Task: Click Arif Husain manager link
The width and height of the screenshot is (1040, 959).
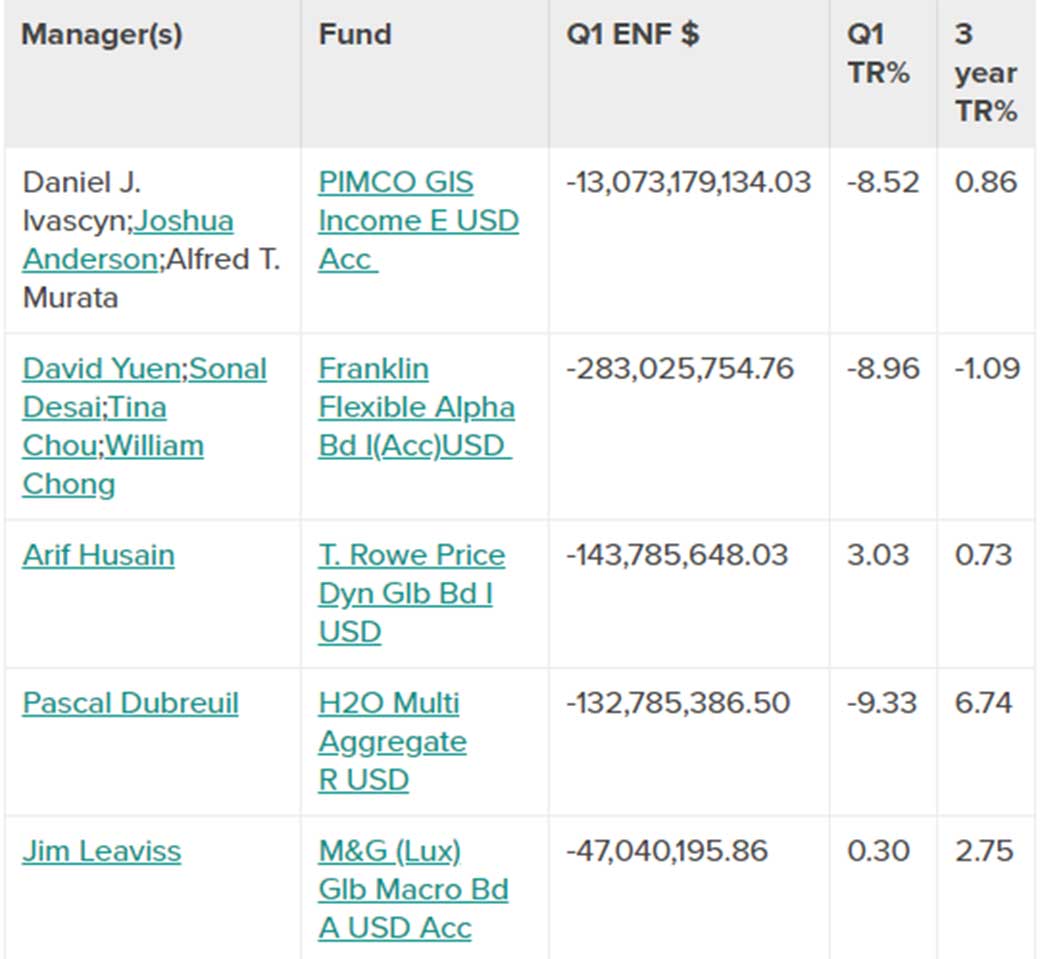Action: [99, 556]
